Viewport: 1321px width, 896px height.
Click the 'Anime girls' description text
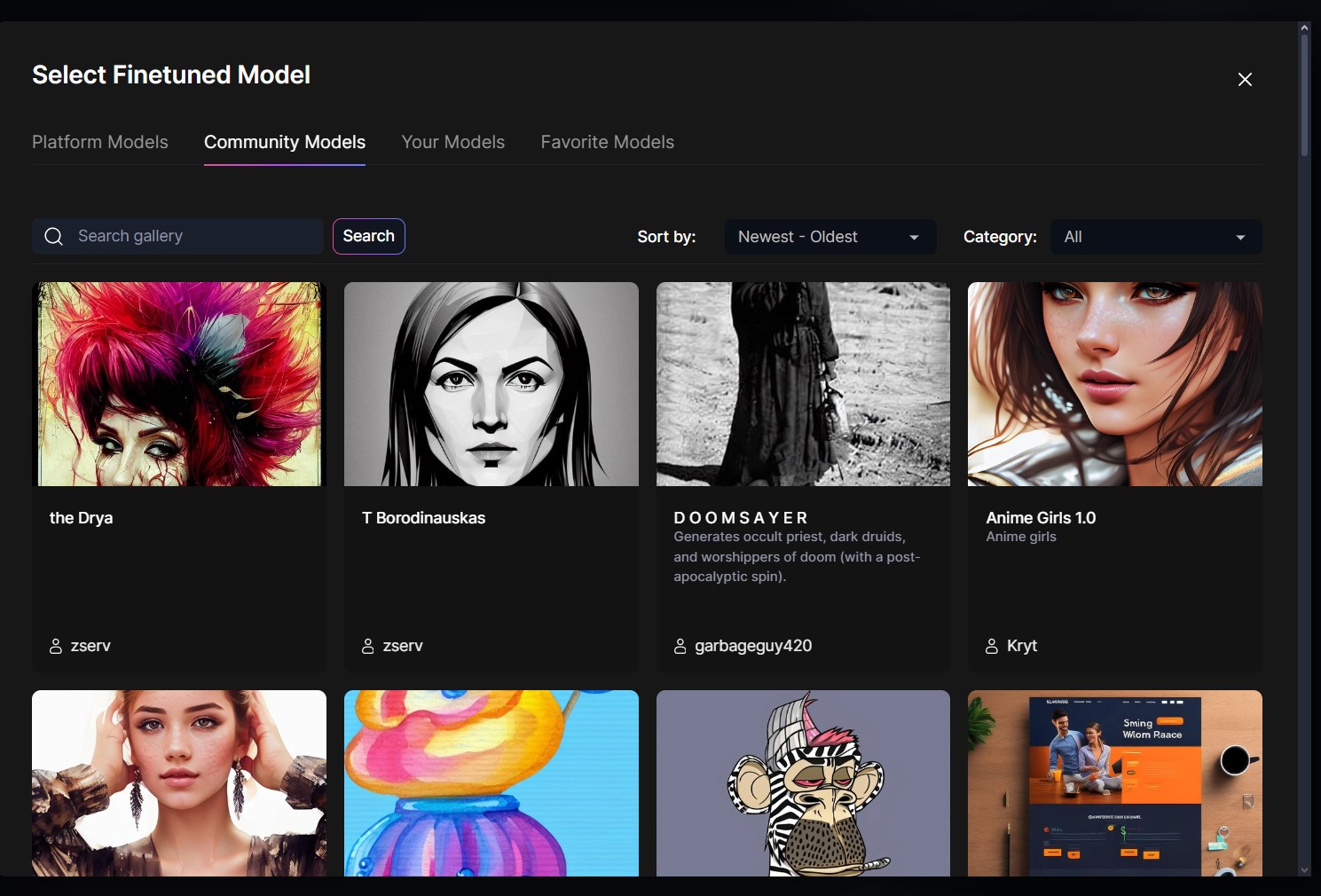tap(1021, 537)
